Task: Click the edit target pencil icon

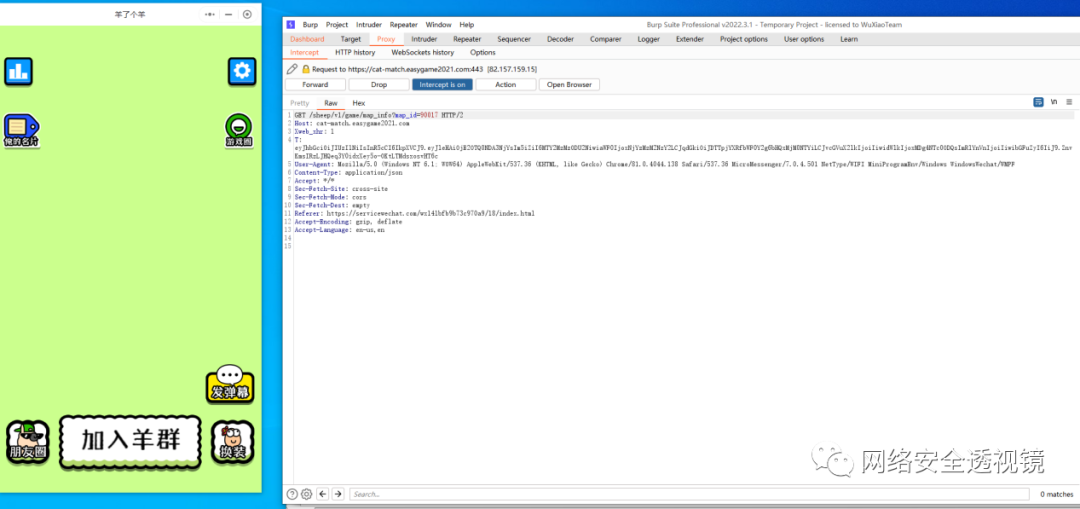Action: (292, 69)
